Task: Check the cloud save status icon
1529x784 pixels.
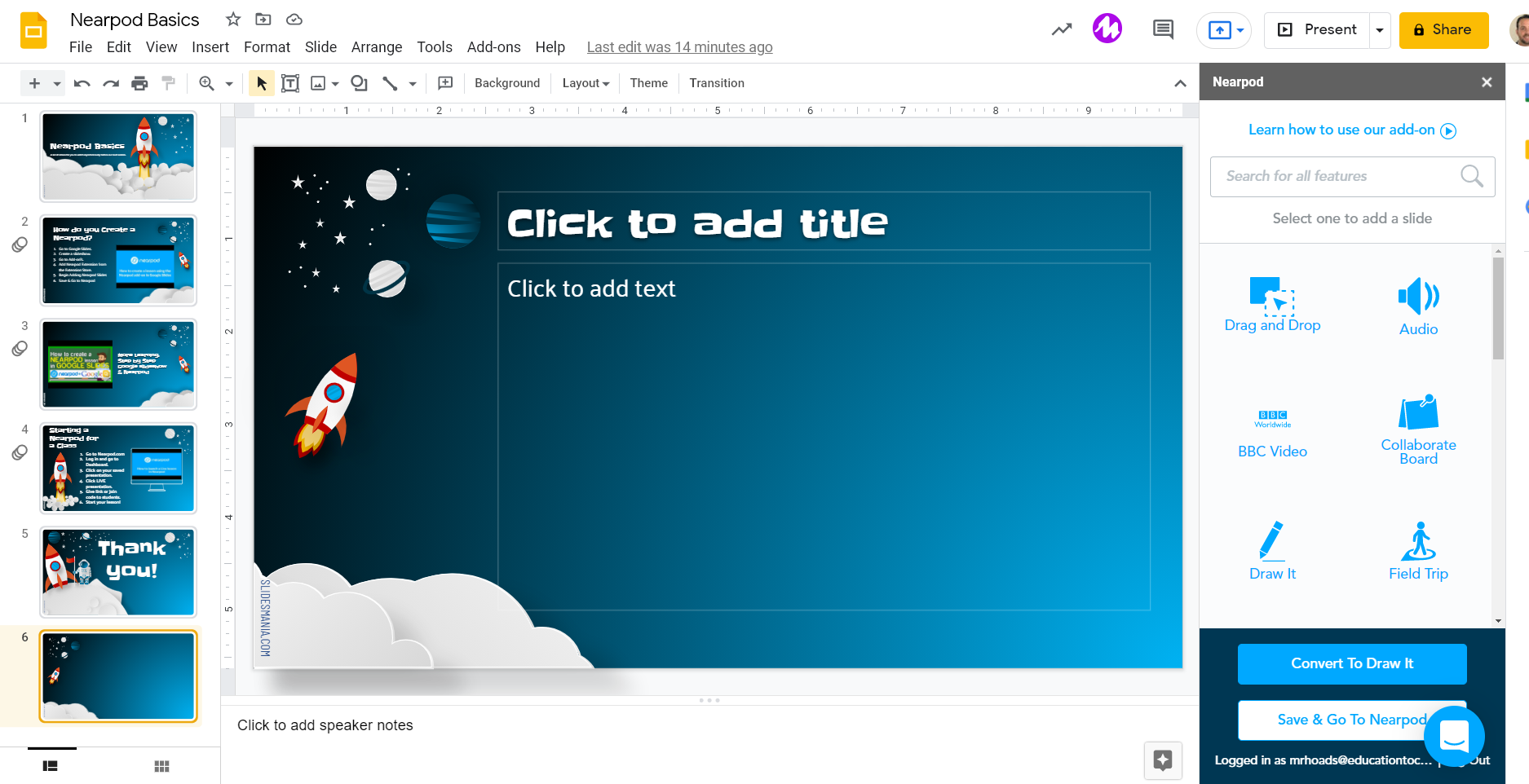Action: [x=294, y=19]
